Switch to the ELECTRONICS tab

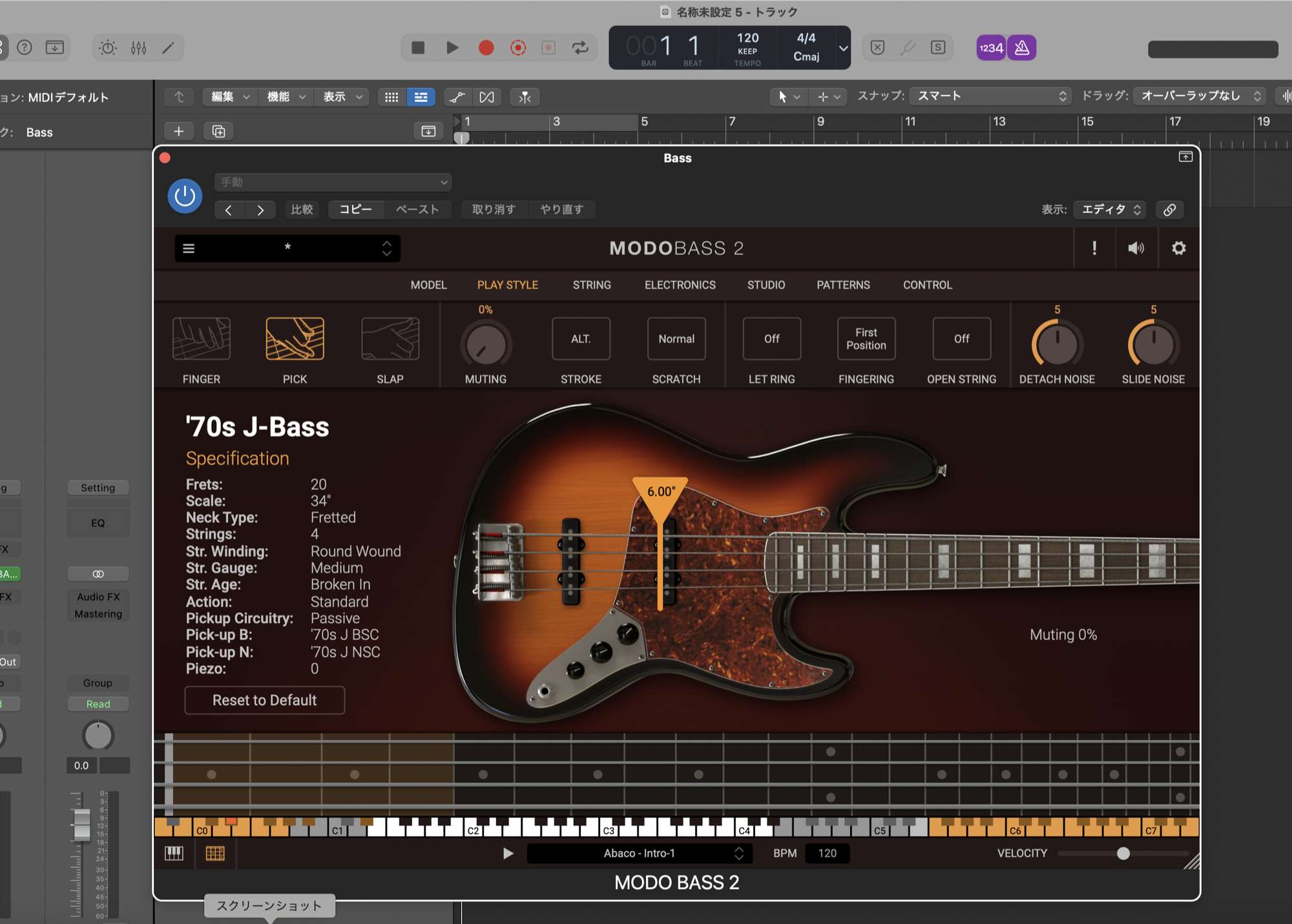680,285
